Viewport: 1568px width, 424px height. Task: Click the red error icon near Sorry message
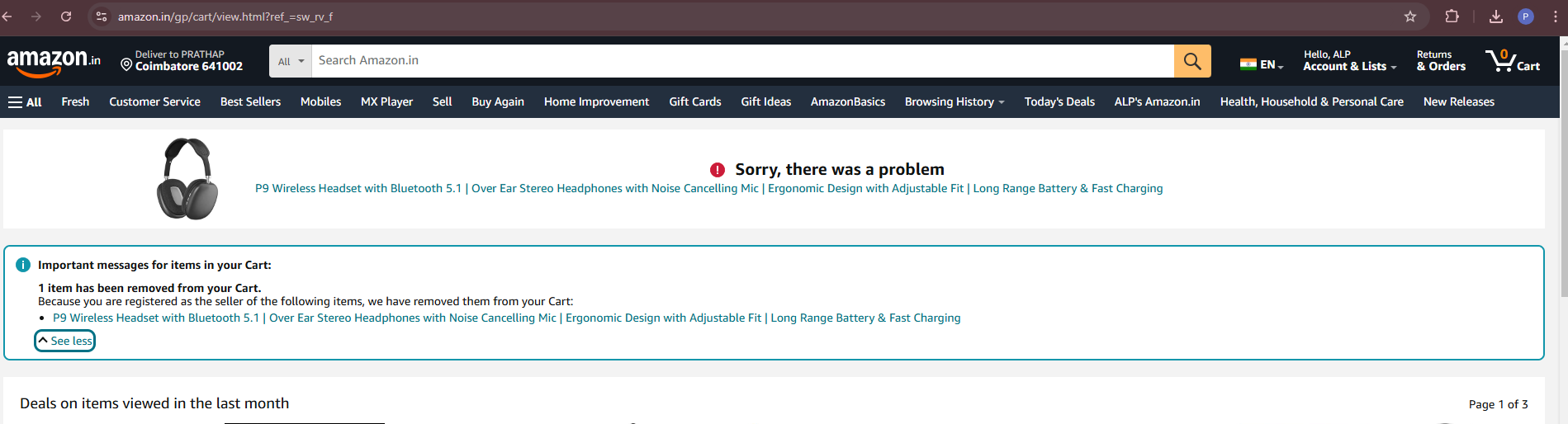click(x=718, y=170)
